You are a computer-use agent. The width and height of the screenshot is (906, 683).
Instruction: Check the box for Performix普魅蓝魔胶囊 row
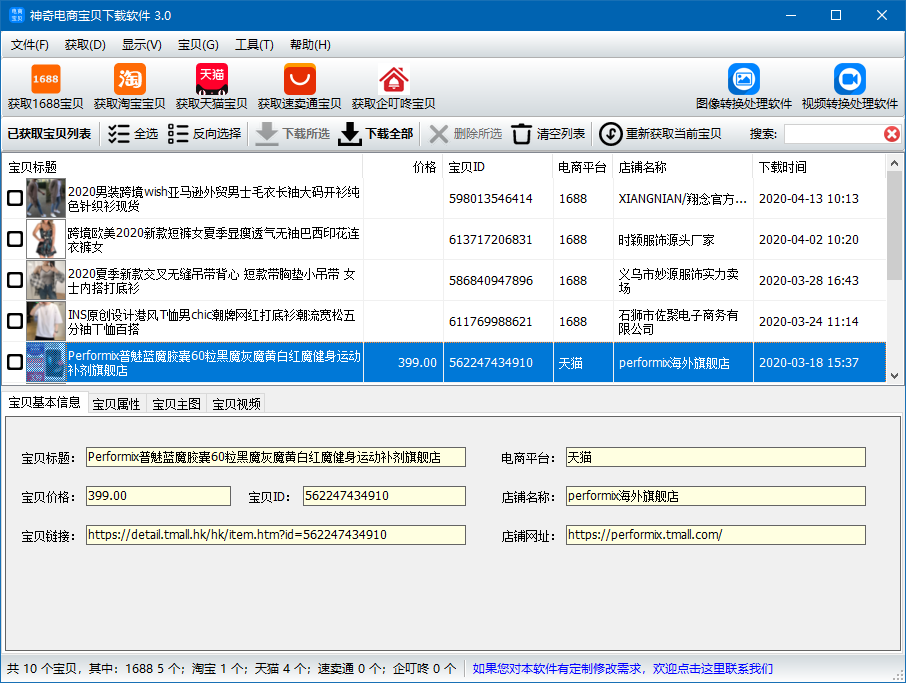point(14,362)
